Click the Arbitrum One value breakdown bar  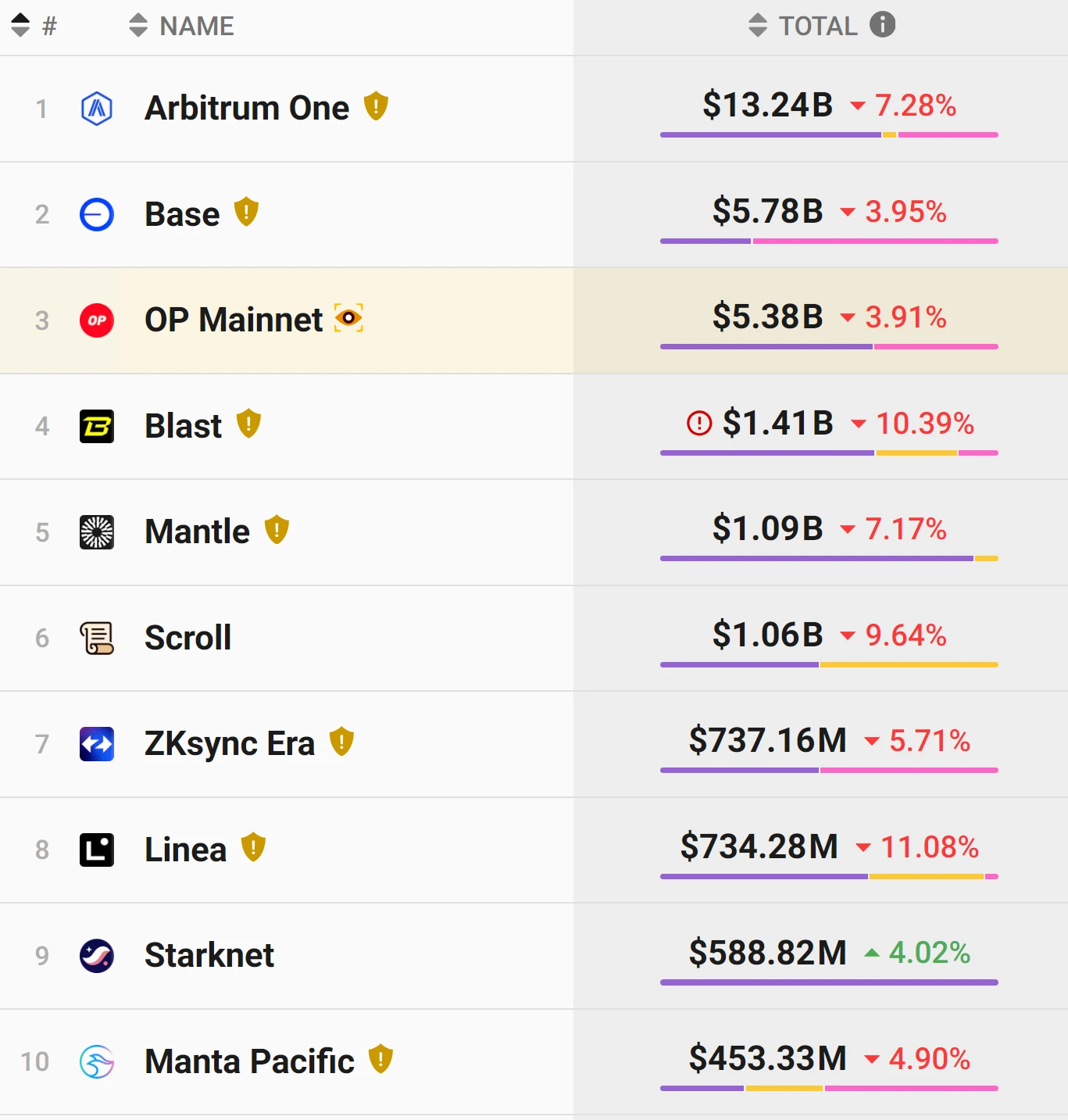tap(829, 135)
